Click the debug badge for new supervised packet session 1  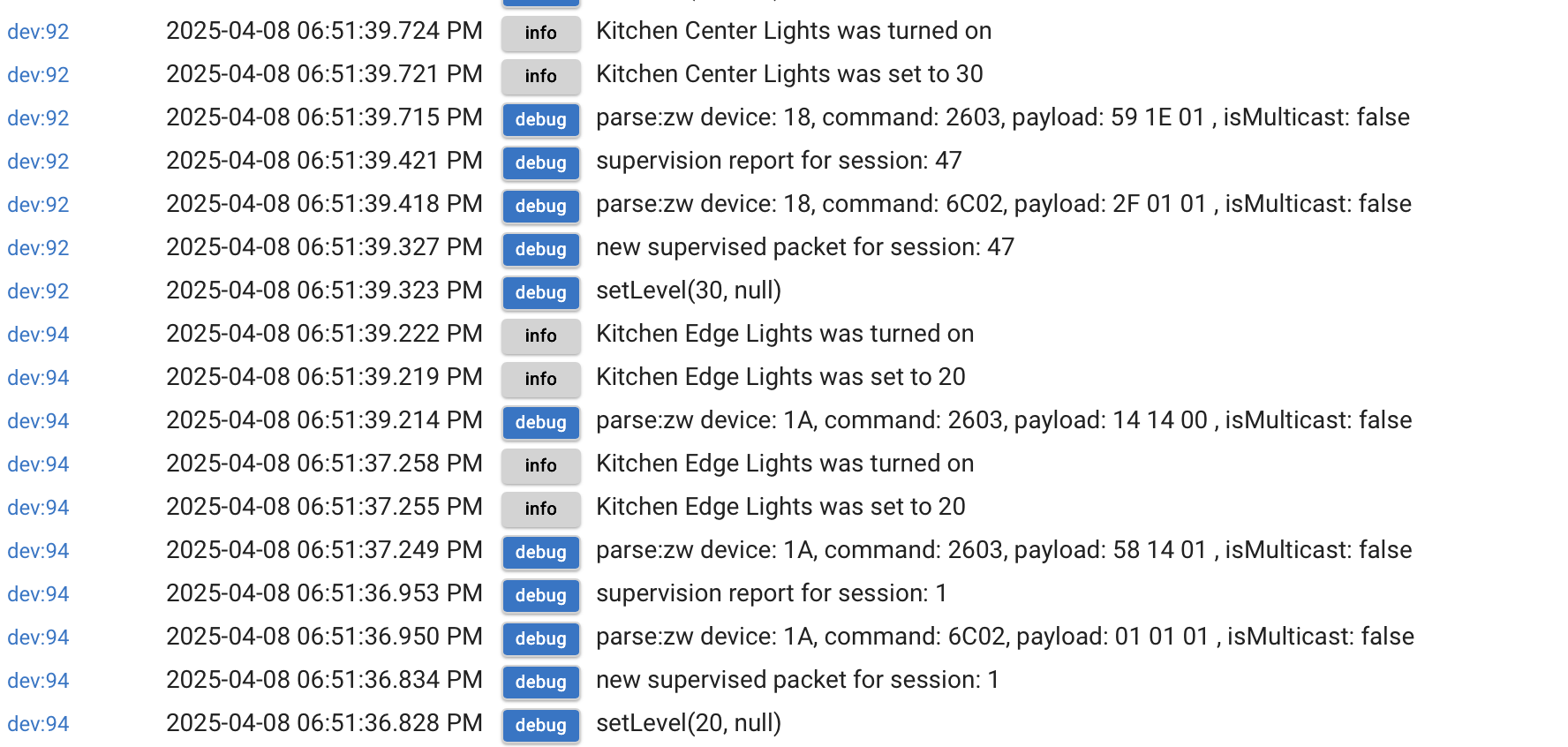541,682
